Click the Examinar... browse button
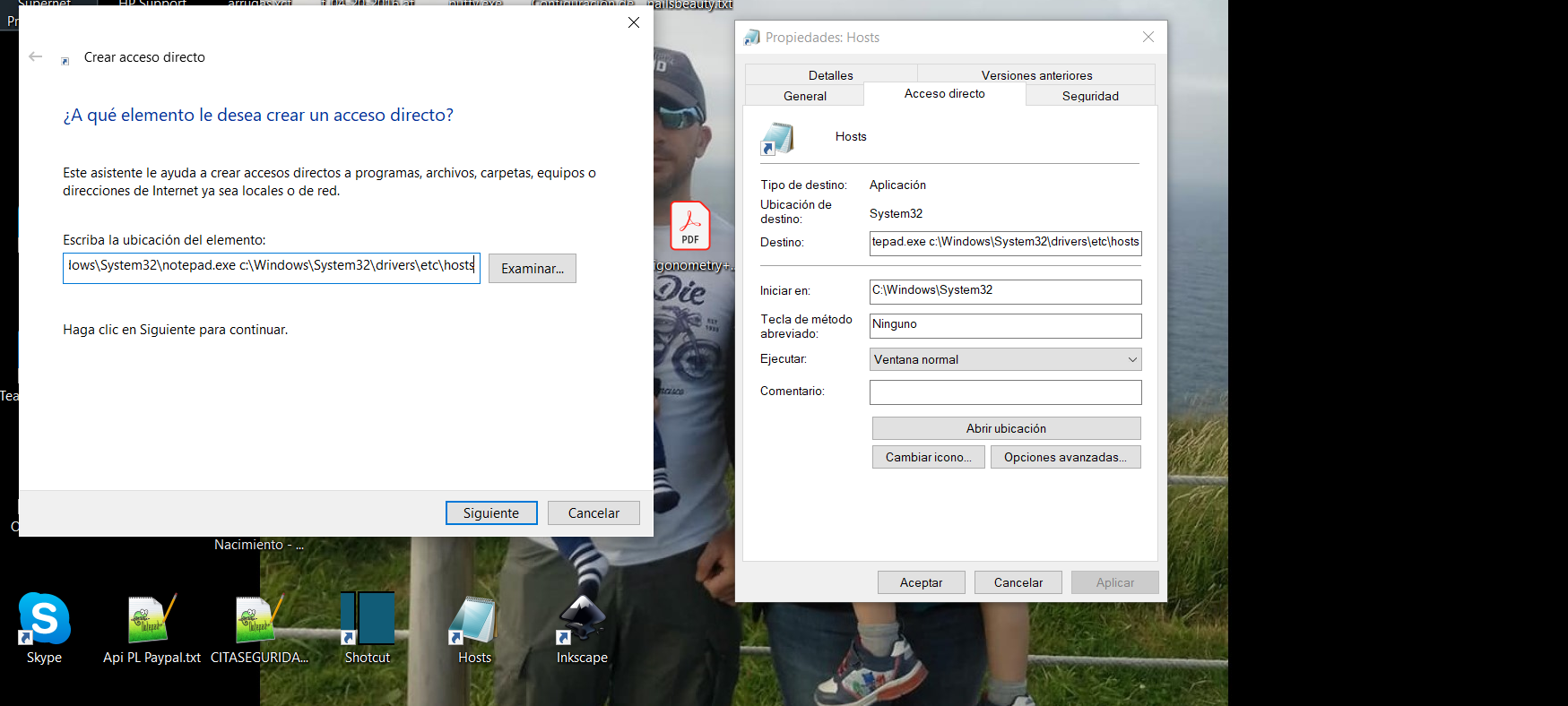Image resolution: width=1568 pixels, height=706 pixels. click(x=533, y=269)
